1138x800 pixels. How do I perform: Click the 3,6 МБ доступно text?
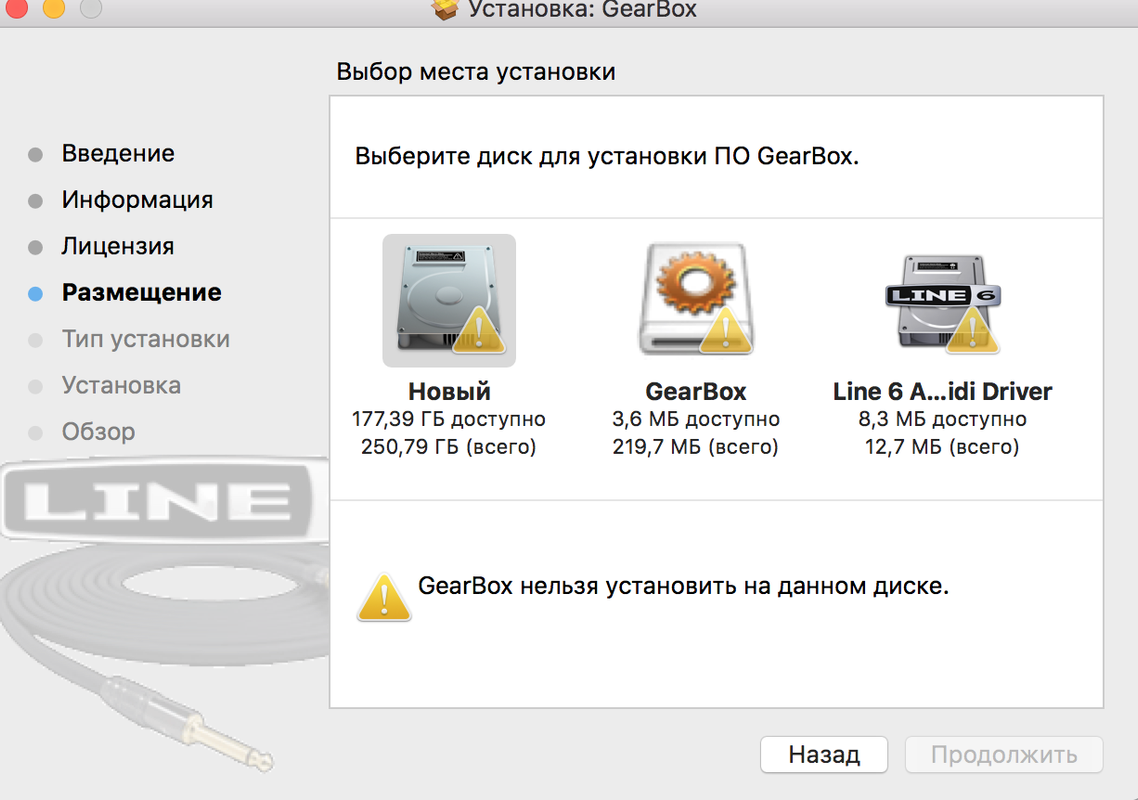696,419
